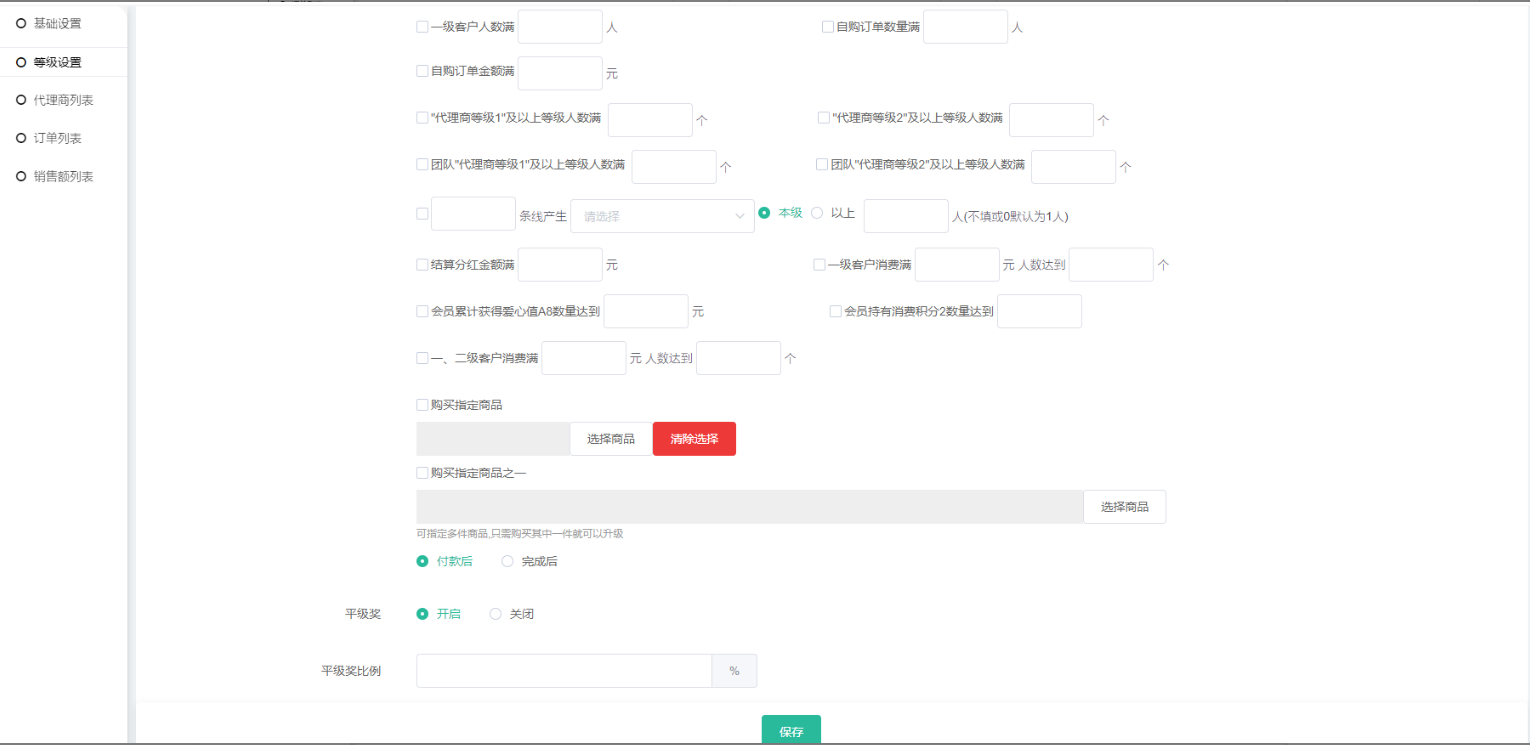Select 开启 for 平级奖
Screen dimensions: 1530x745
tap(422, 614)
